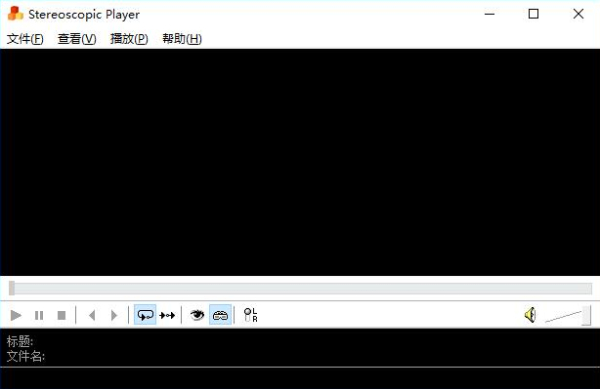The height and width of the screenshot is (389, 600).
Task: Click the 标题: label
Action: [x=20, y=341]
